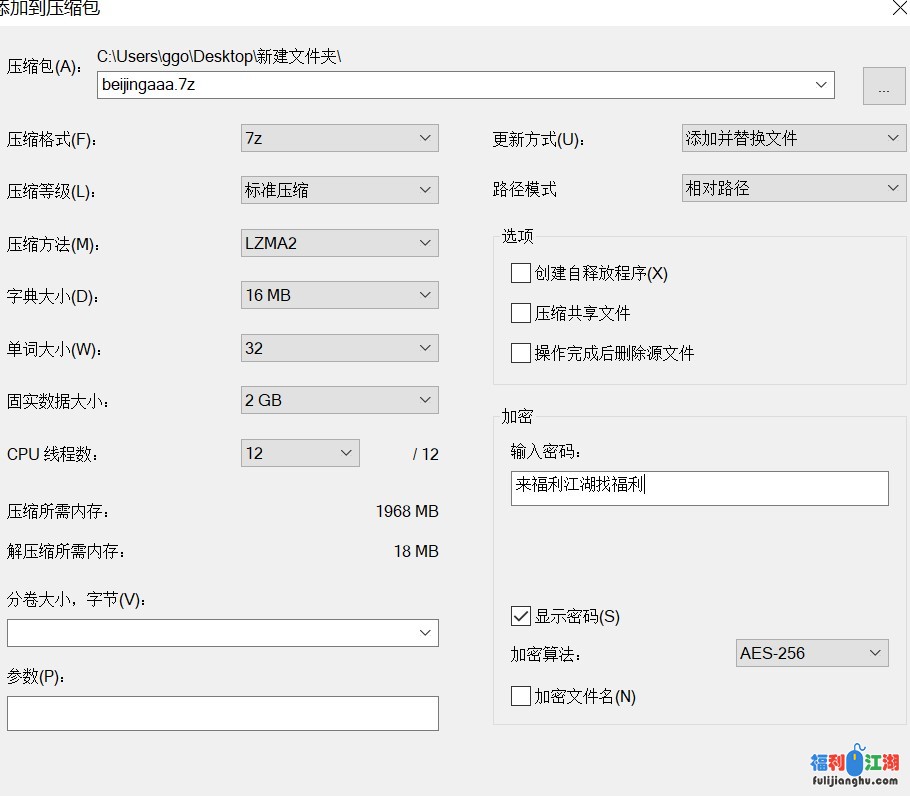Click the browse button next to archive name
Image resolution: width=910 pixels, height=796 pixels.
click(x=883, y=87)
